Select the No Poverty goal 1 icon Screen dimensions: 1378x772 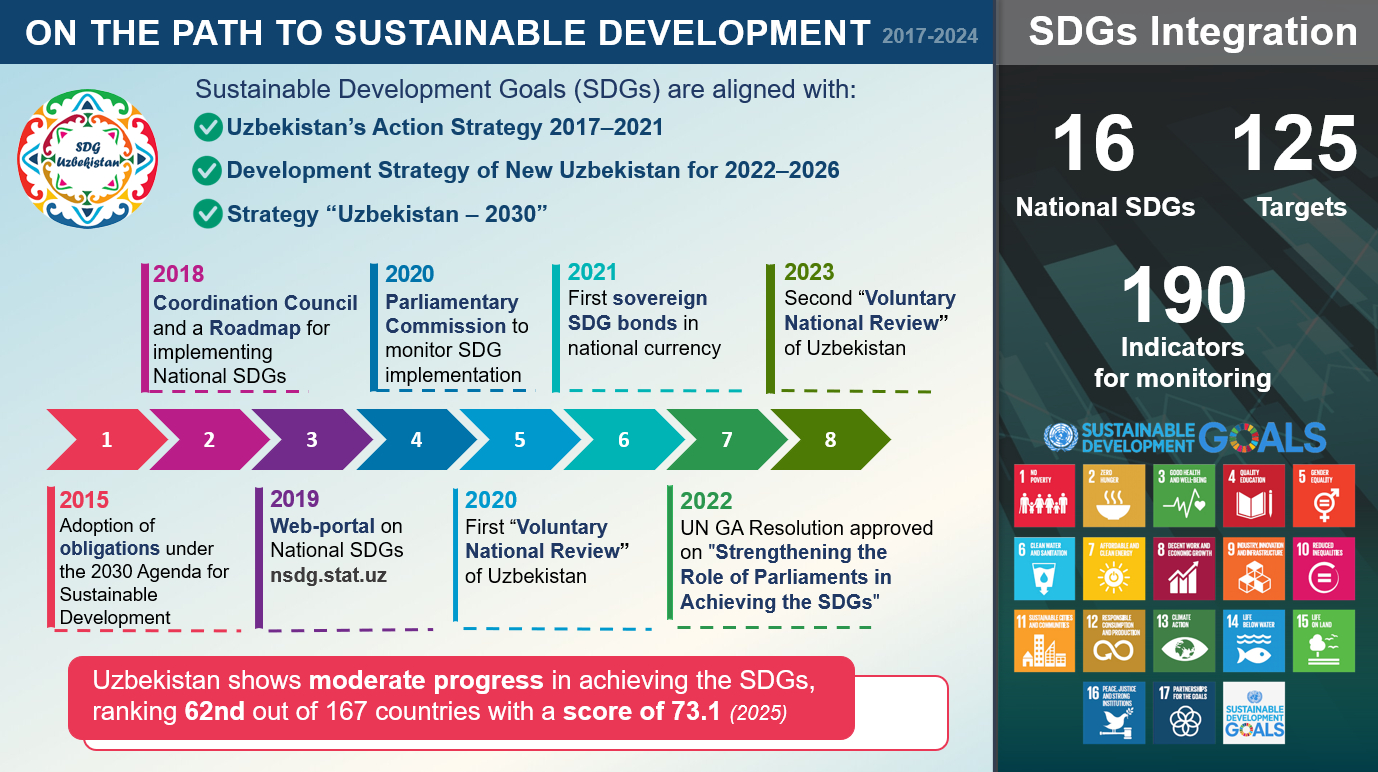tap(1044, 496)
